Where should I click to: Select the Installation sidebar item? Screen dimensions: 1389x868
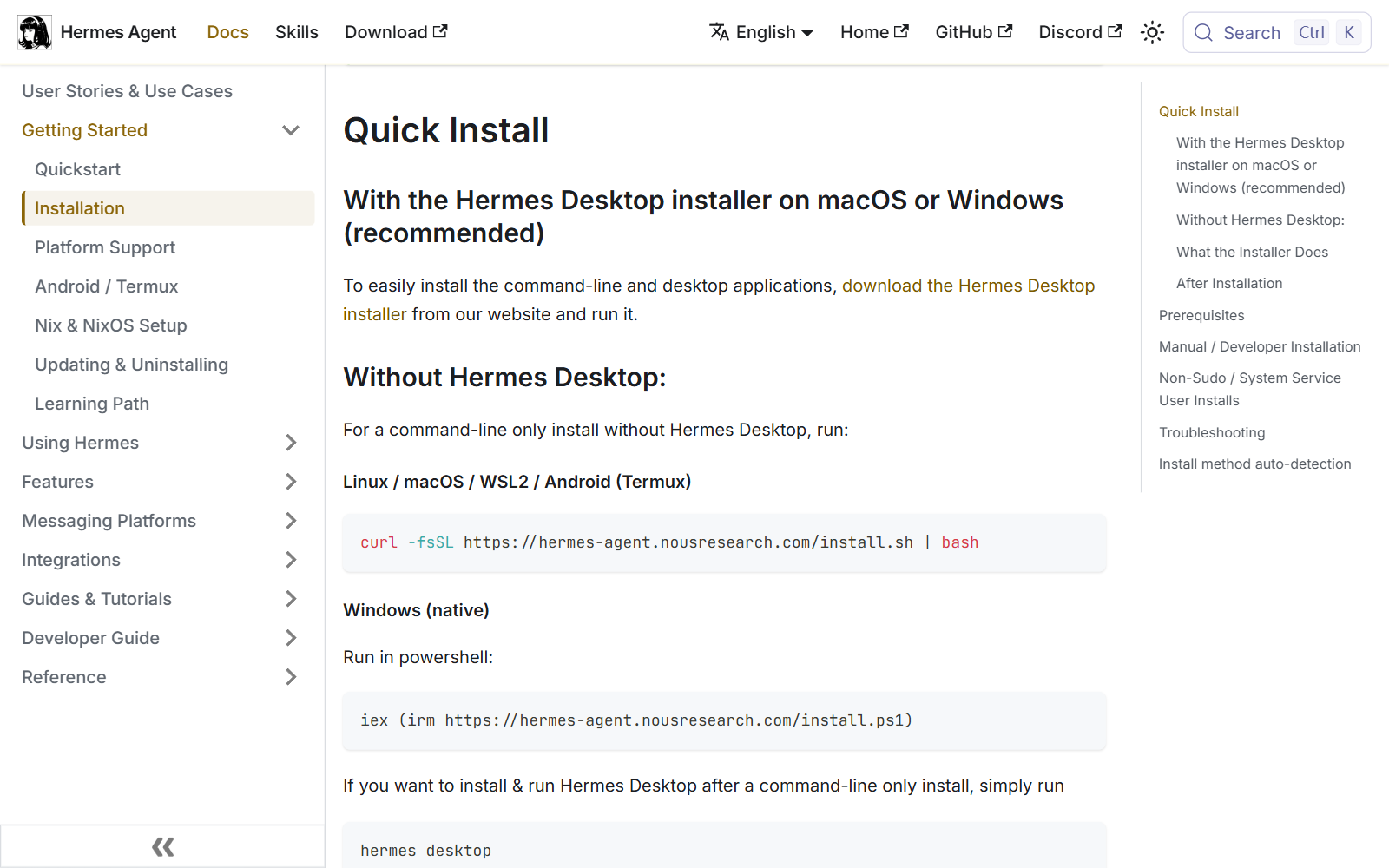[168, 208]
